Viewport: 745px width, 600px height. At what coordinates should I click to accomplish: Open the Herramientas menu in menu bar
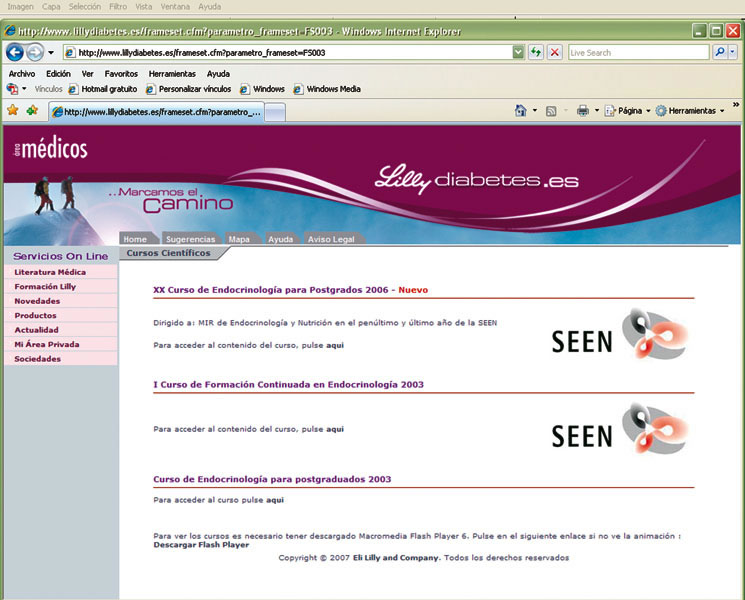(172, 74)
